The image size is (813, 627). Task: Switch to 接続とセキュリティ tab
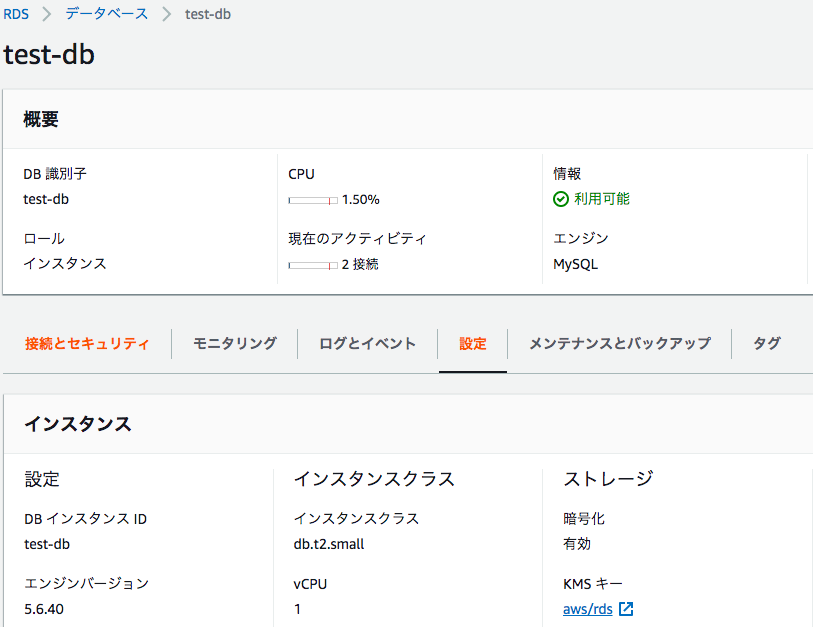click(x=87, y=343)
